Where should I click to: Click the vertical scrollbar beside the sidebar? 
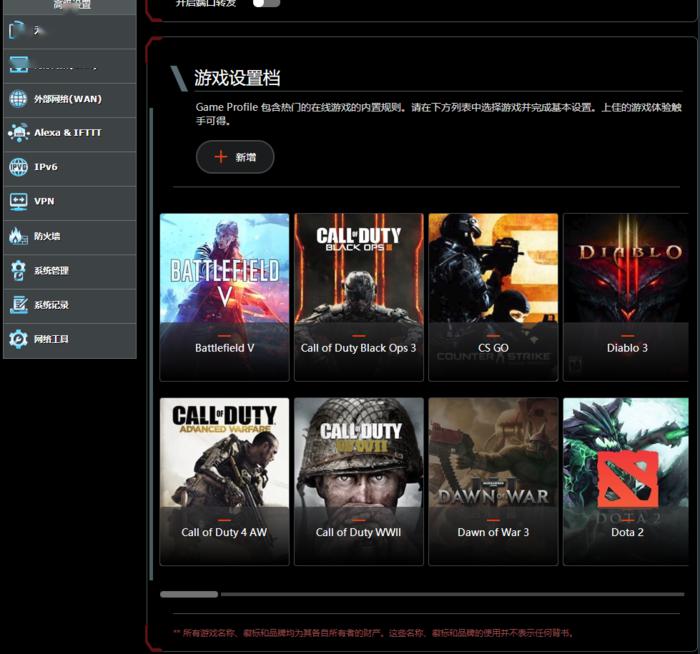(x=151, y=340)
